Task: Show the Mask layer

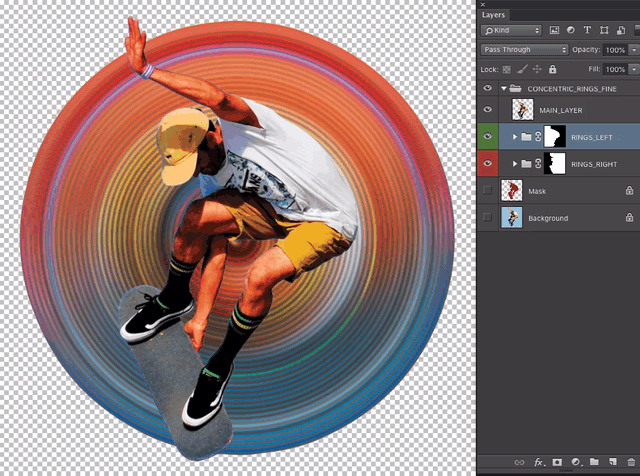Action: click(x=487, y=190)
